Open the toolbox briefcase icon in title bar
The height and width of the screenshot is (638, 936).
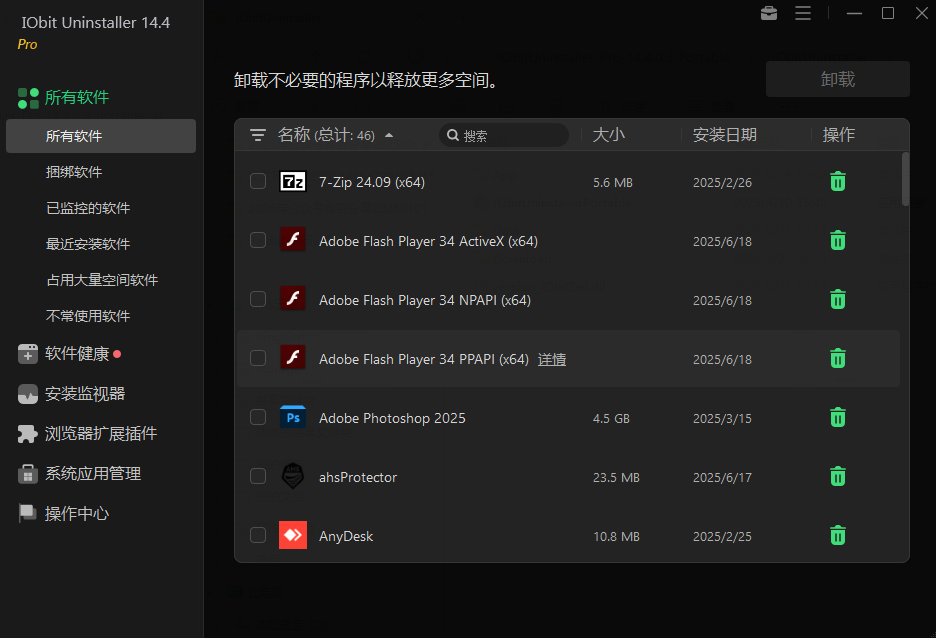[x=769, y=13]
